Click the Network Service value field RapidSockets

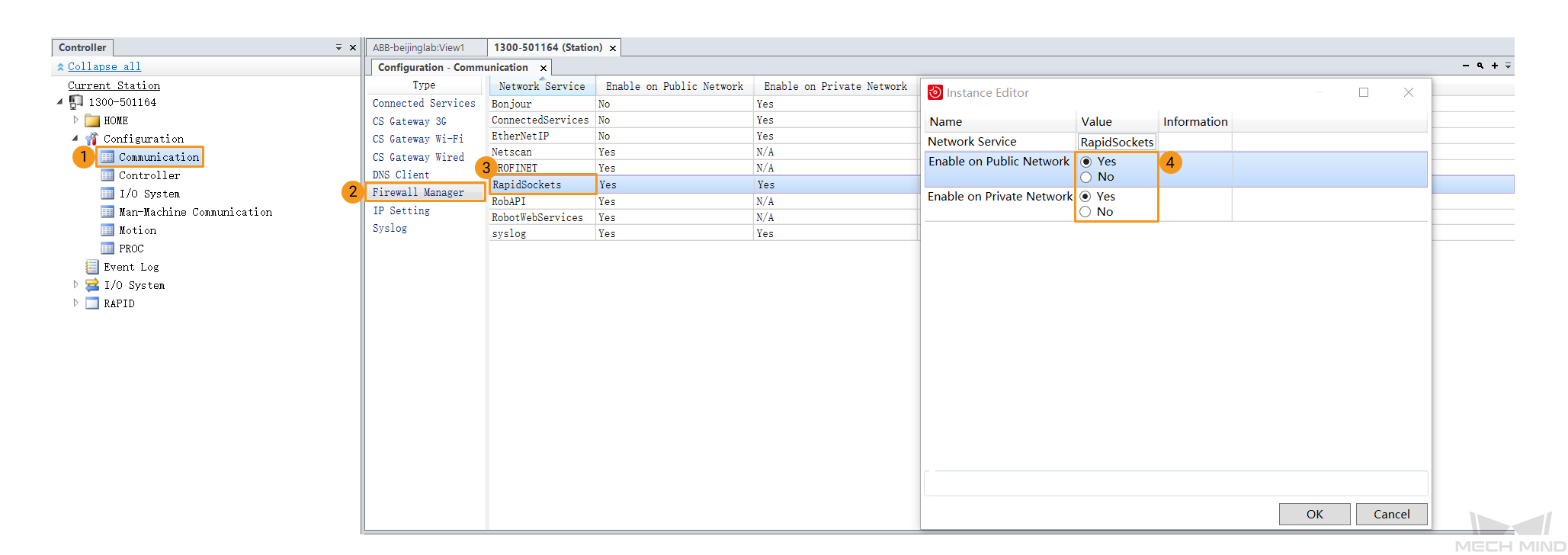1117,142
